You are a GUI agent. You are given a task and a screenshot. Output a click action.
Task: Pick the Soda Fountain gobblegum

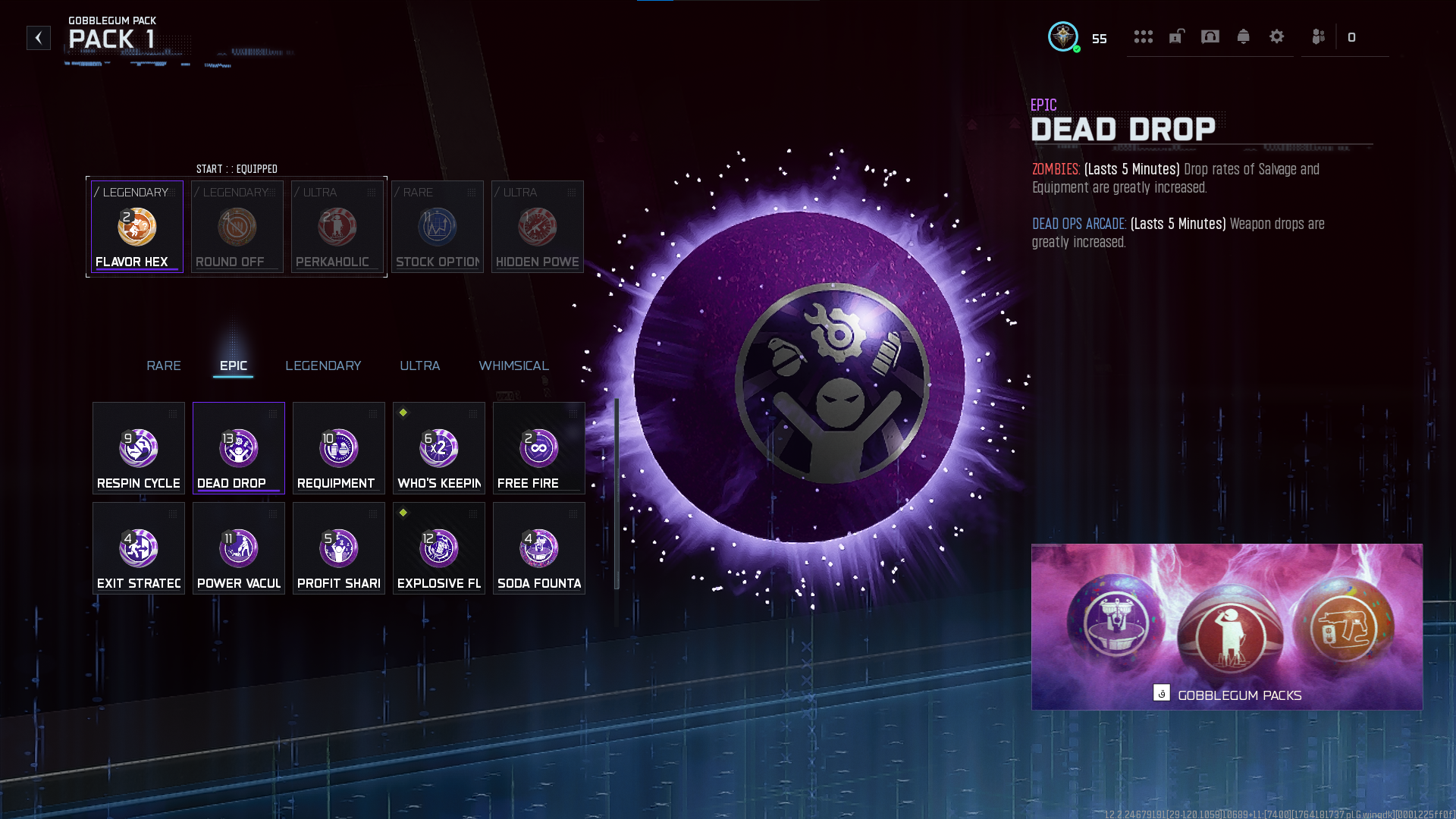[x=538, y=548]
